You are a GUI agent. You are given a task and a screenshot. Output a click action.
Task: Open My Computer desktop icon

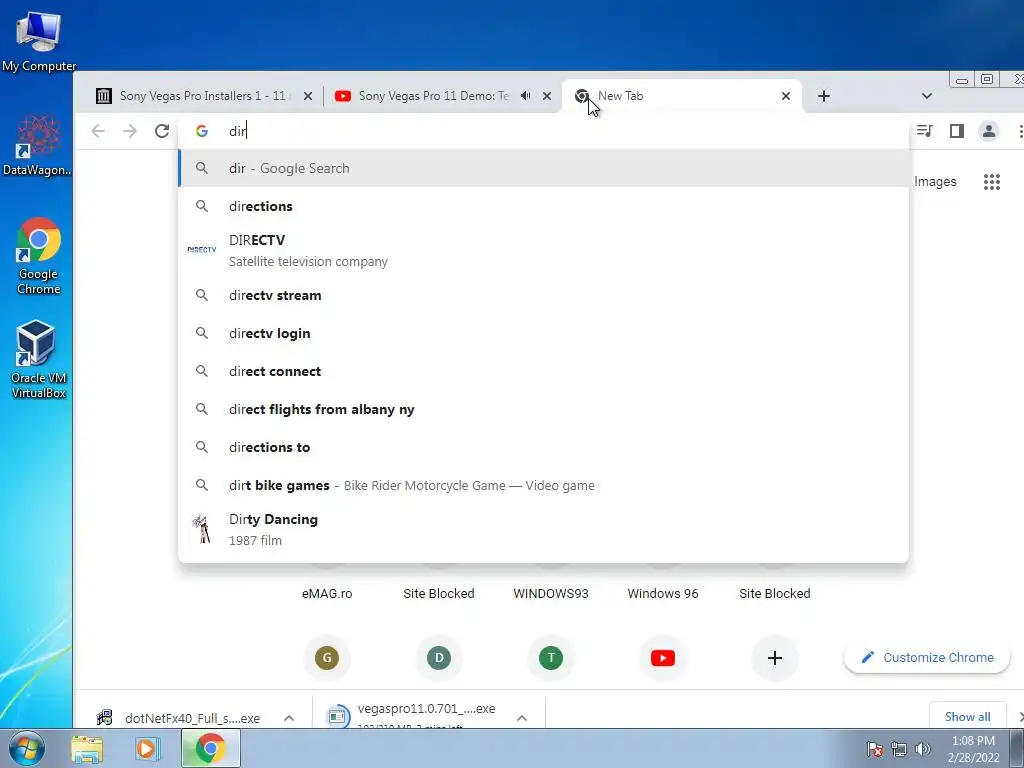coord(39,40)
